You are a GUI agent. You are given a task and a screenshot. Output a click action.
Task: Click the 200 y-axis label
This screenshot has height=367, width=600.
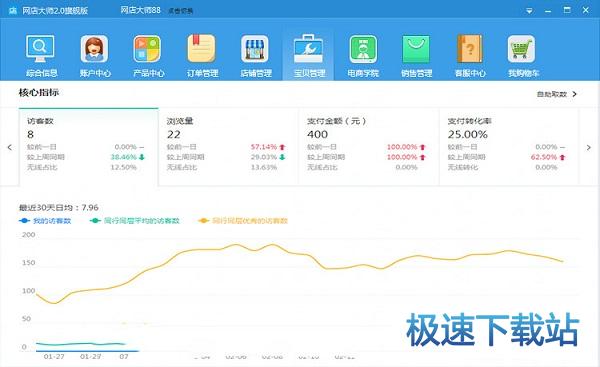click(x=29, y=235)
